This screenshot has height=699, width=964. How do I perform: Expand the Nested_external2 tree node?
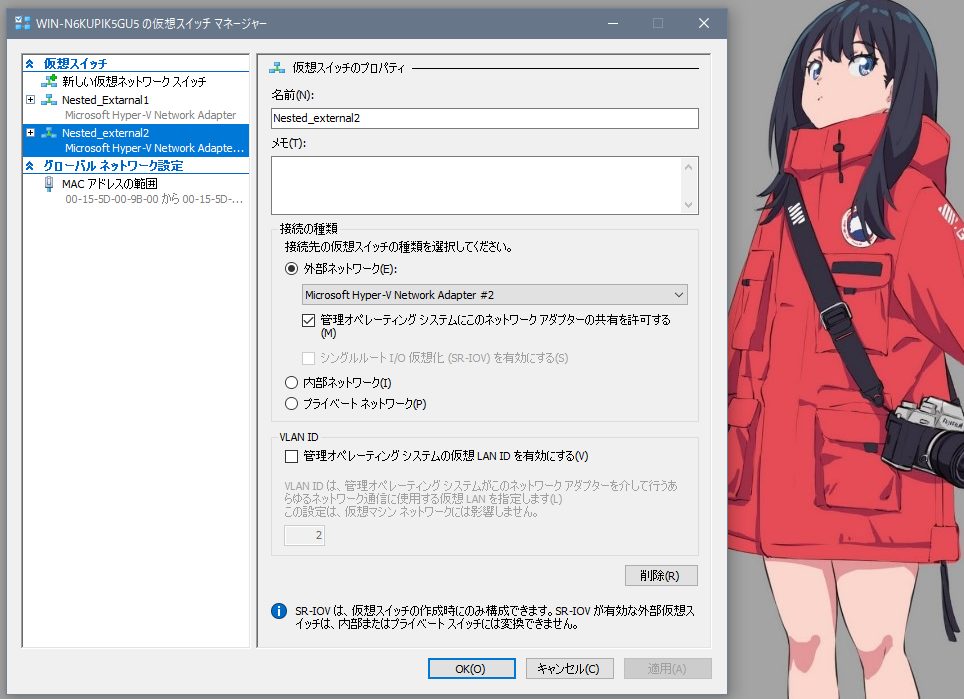point(30,133)
